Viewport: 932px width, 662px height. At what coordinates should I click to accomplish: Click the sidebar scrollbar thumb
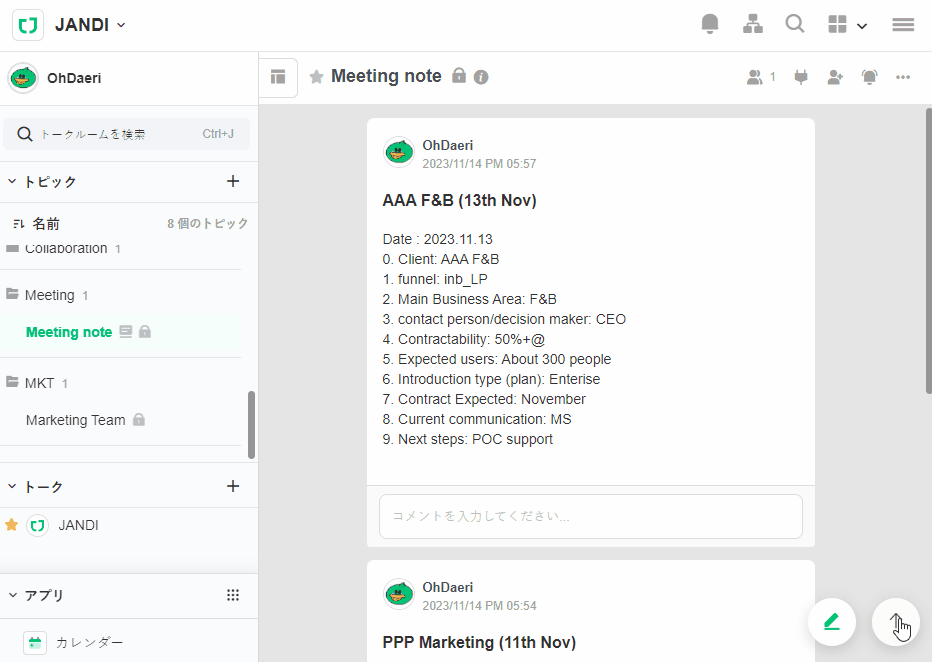click(x=251, y=425)
